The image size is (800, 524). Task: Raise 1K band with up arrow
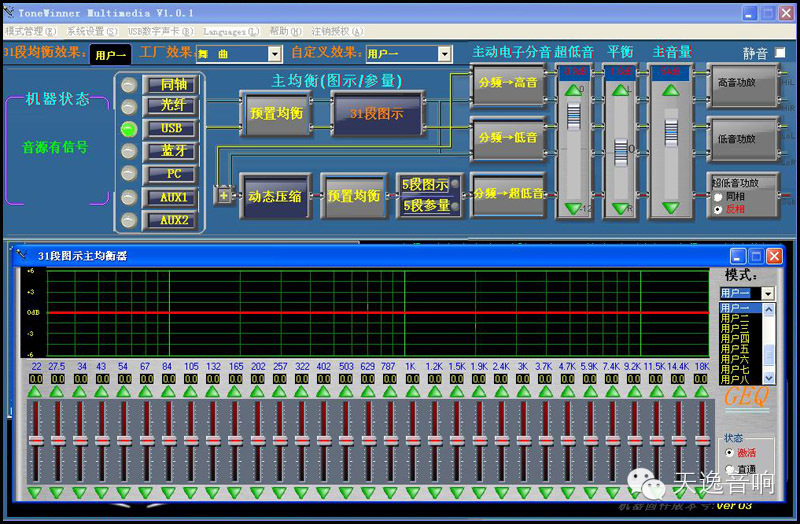click(412, 392)
